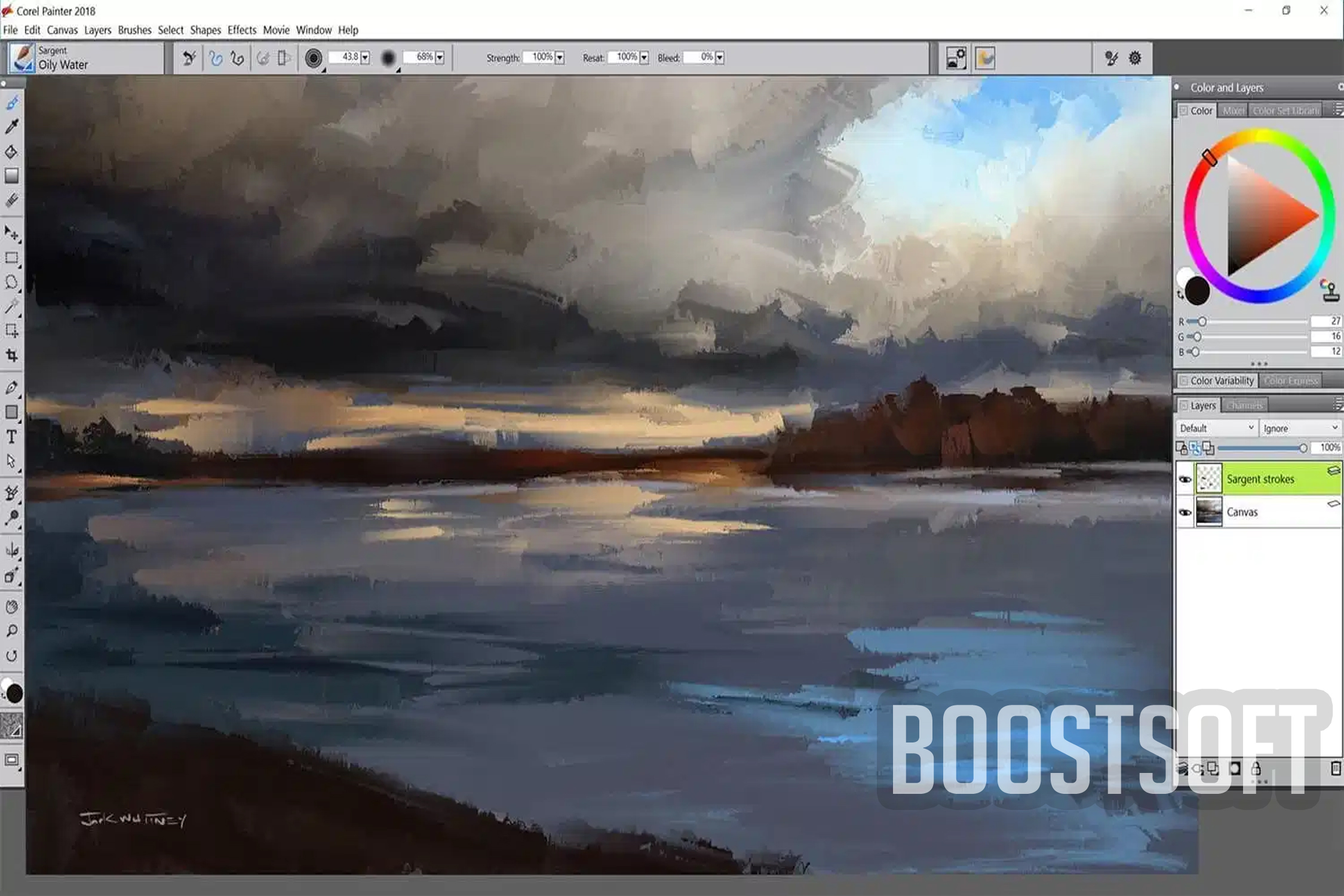Adjust the layer opacity slider

(1262, 448)
